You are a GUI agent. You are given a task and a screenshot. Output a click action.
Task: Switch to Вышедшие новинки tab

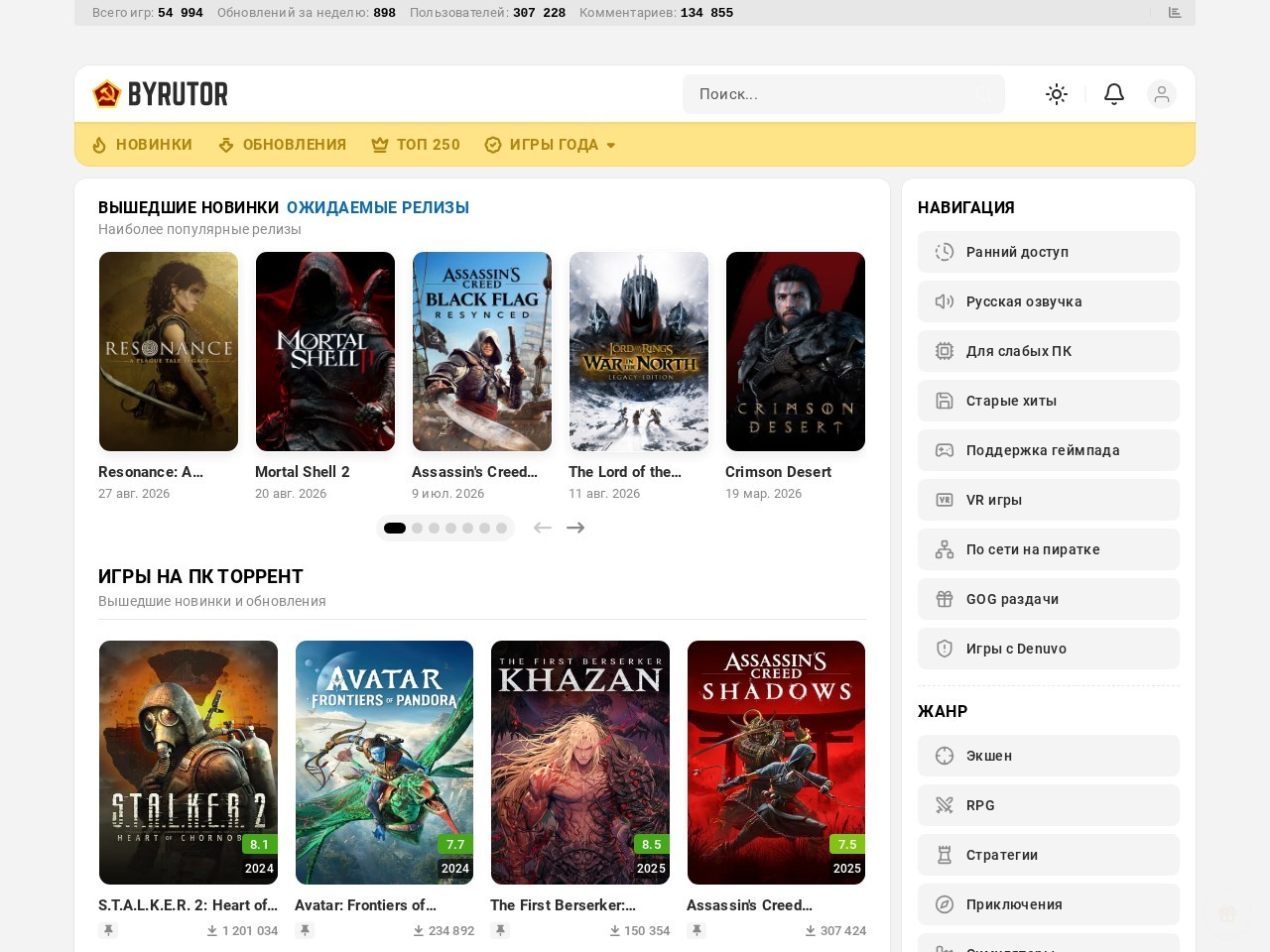pyautogui.click(x=189, y=207)
